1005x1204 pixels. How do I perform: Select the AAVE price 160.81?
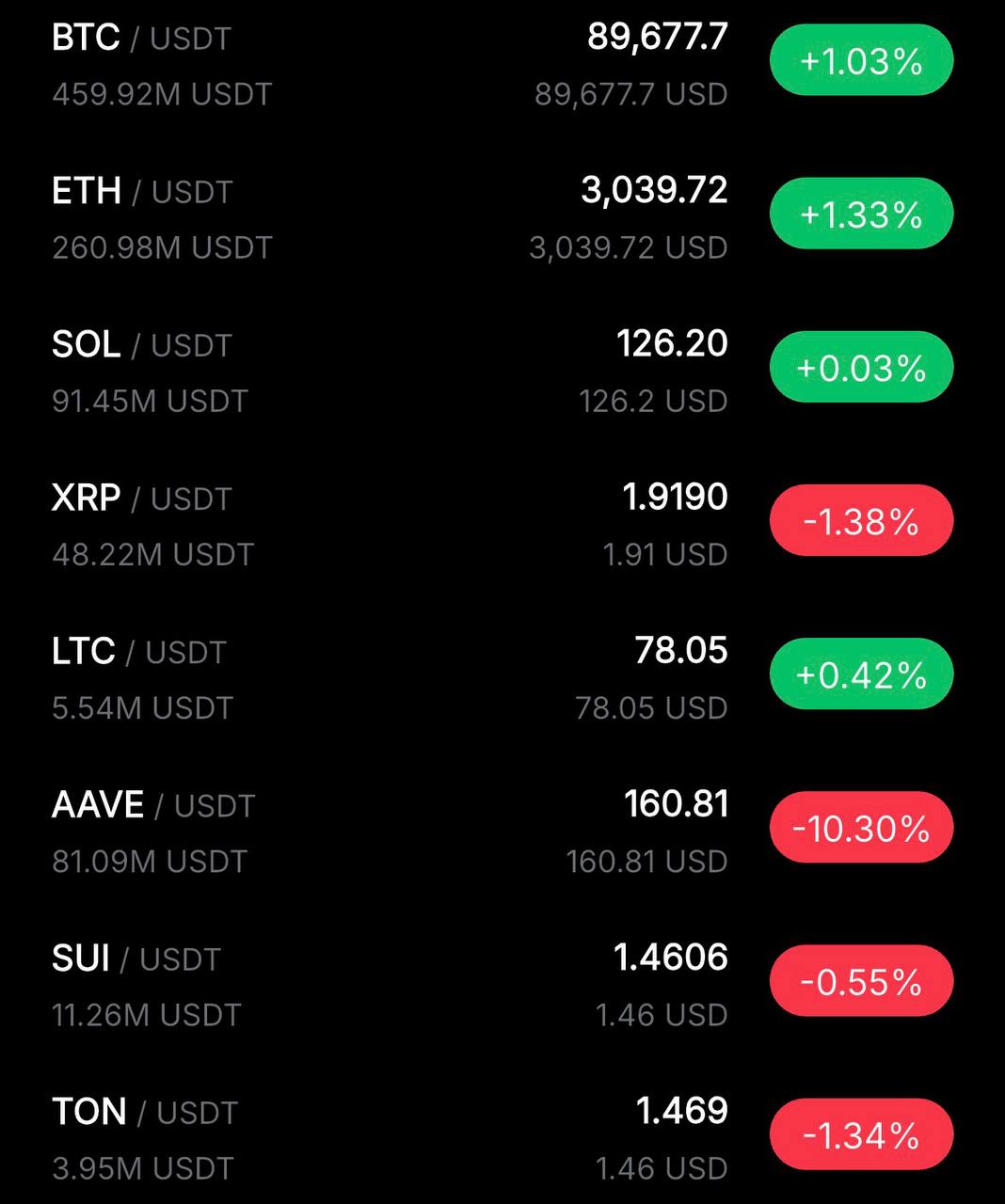point(676,804)
